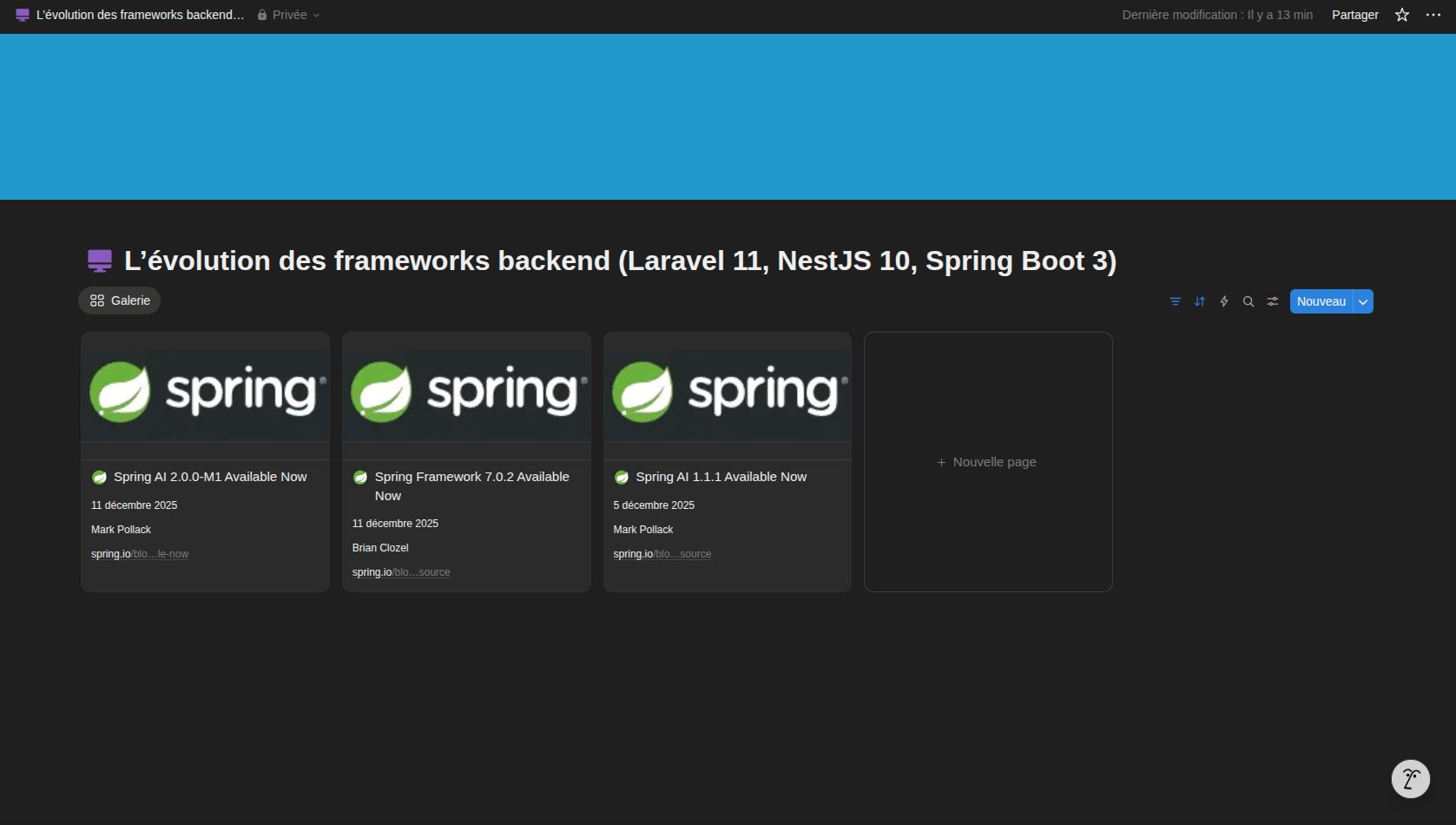Expand the Nouveau button dropdown arrow
This screenshot has width=1456, height=825.
[1363, 301]
